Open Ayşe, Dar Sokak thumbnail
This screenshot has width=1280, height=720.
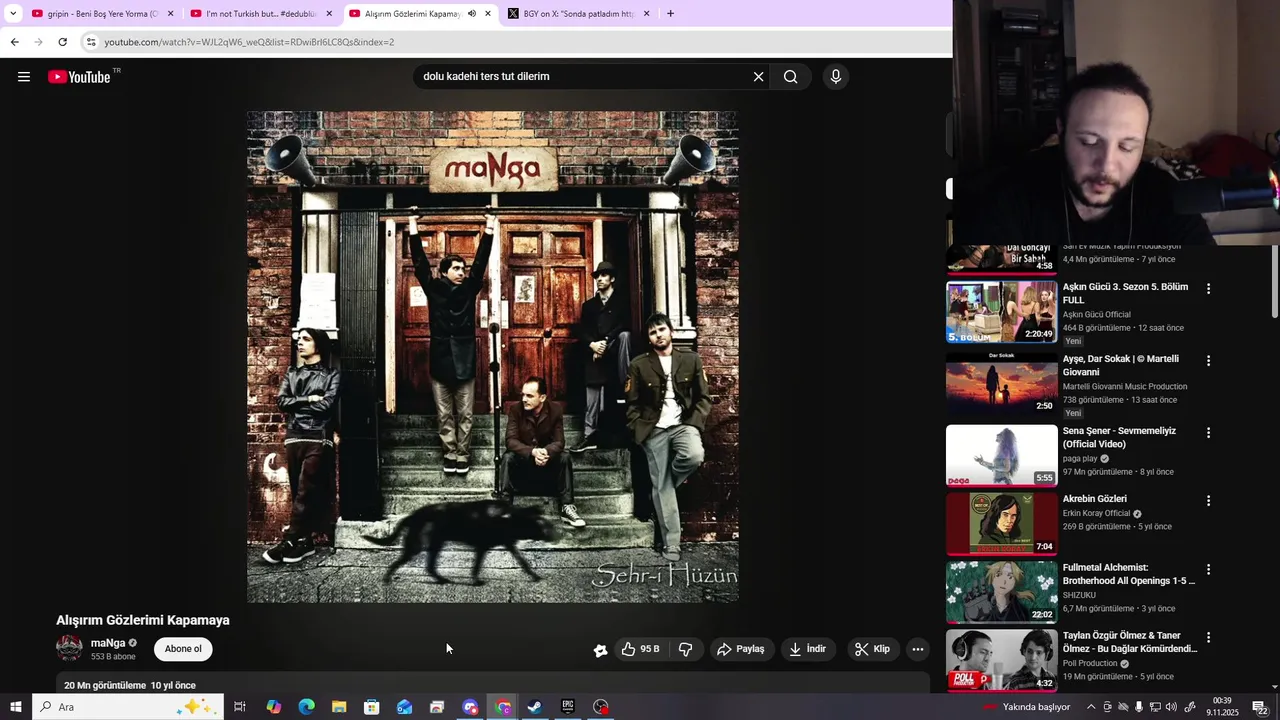click(x=1001, y=384)
